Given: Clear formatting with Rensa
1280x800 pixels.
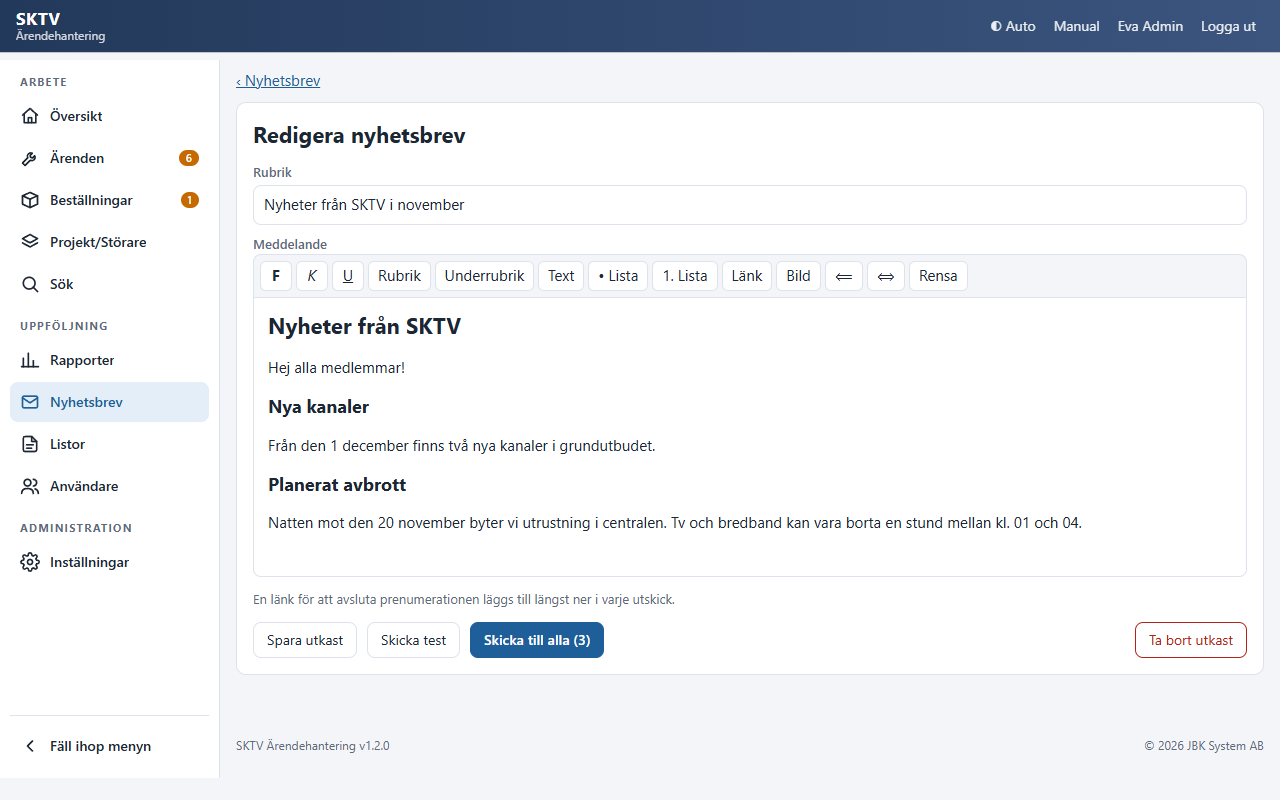Looking at the screenshot, I should point(938,276).
